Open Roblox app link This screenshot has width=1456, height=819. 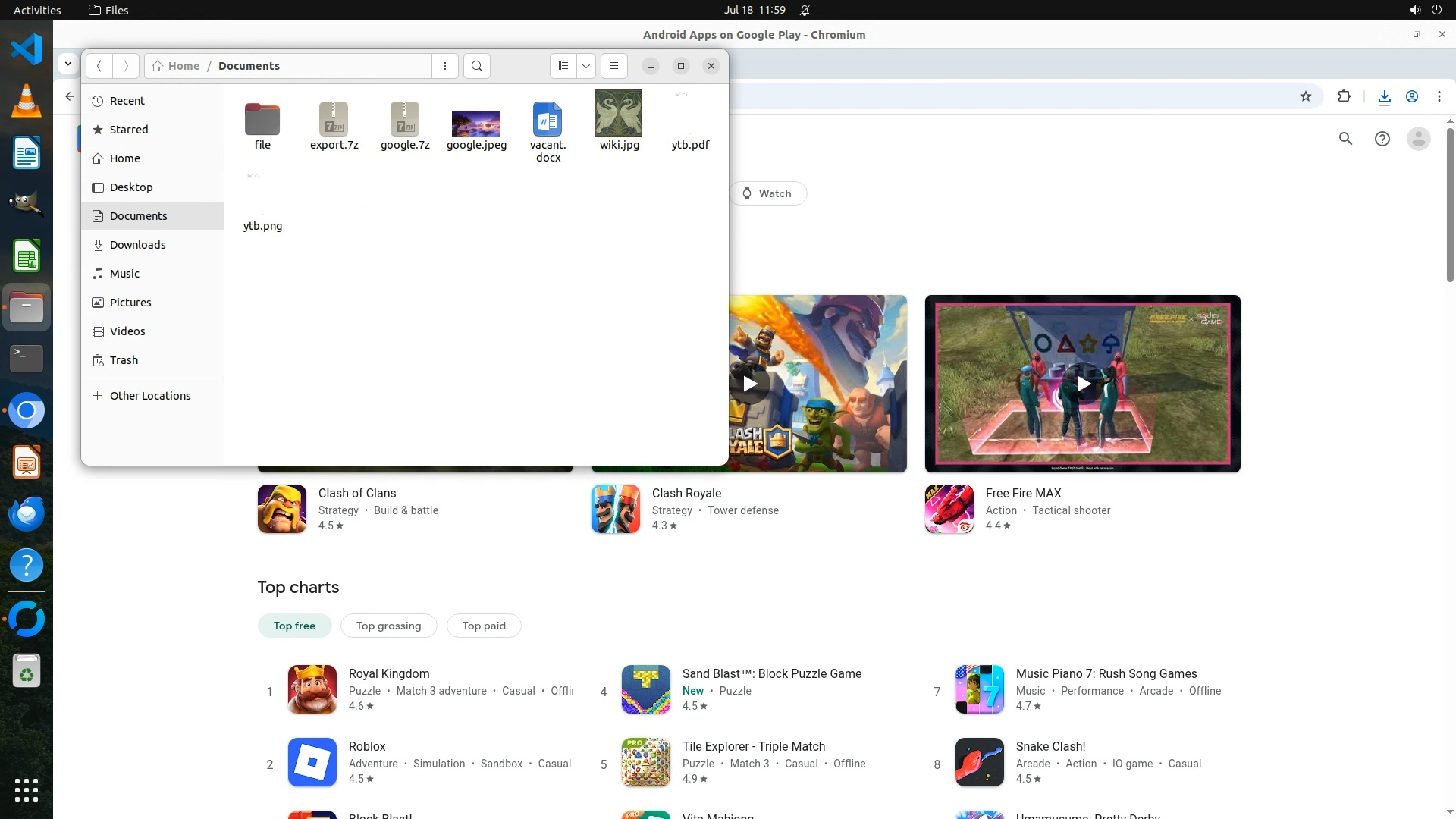[x=367, y=746]
